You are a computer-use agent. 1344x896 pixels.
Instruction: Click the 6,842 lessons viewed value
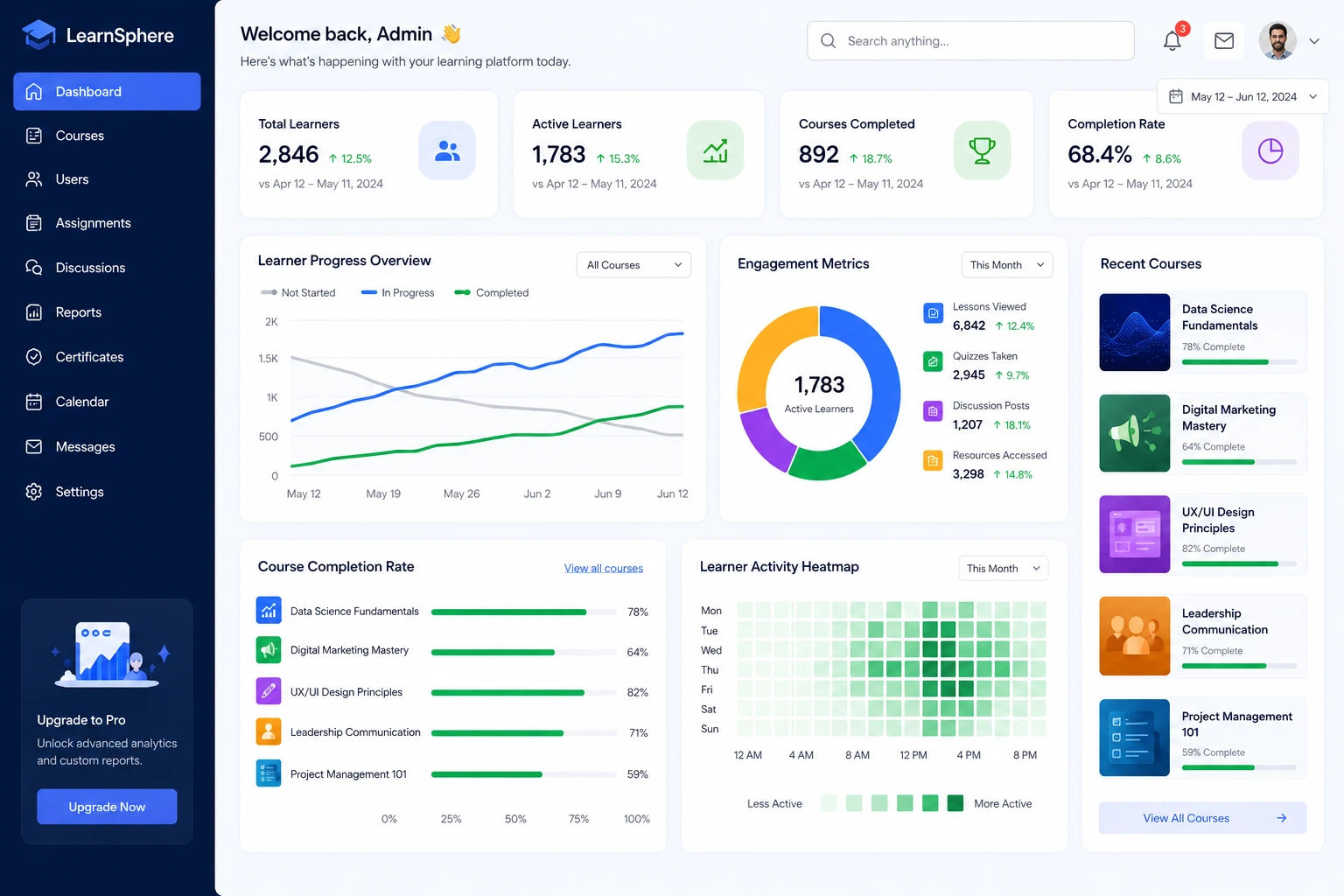tap(969, 325)
